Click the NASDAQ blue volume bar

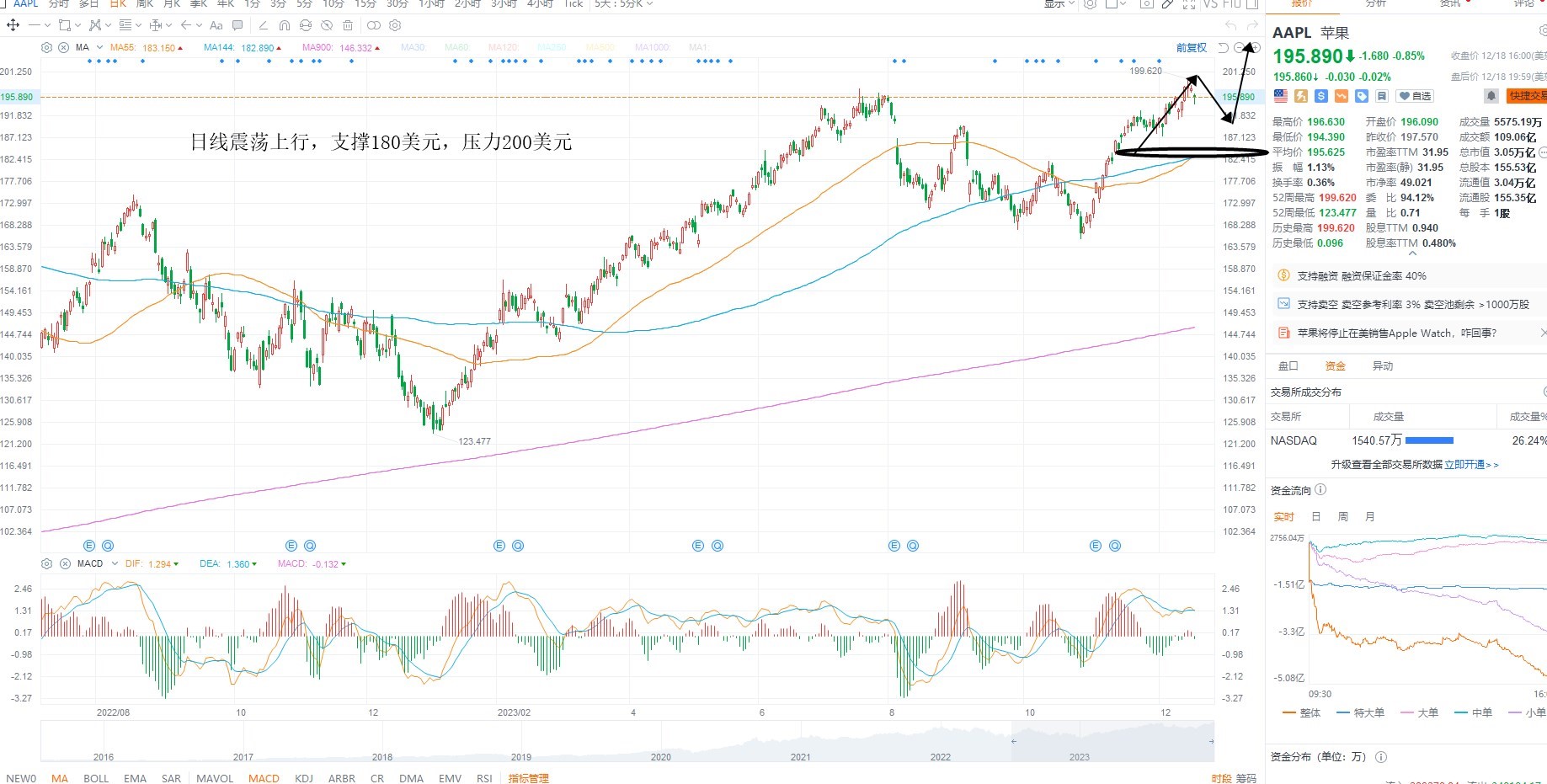pos(1429,440)
